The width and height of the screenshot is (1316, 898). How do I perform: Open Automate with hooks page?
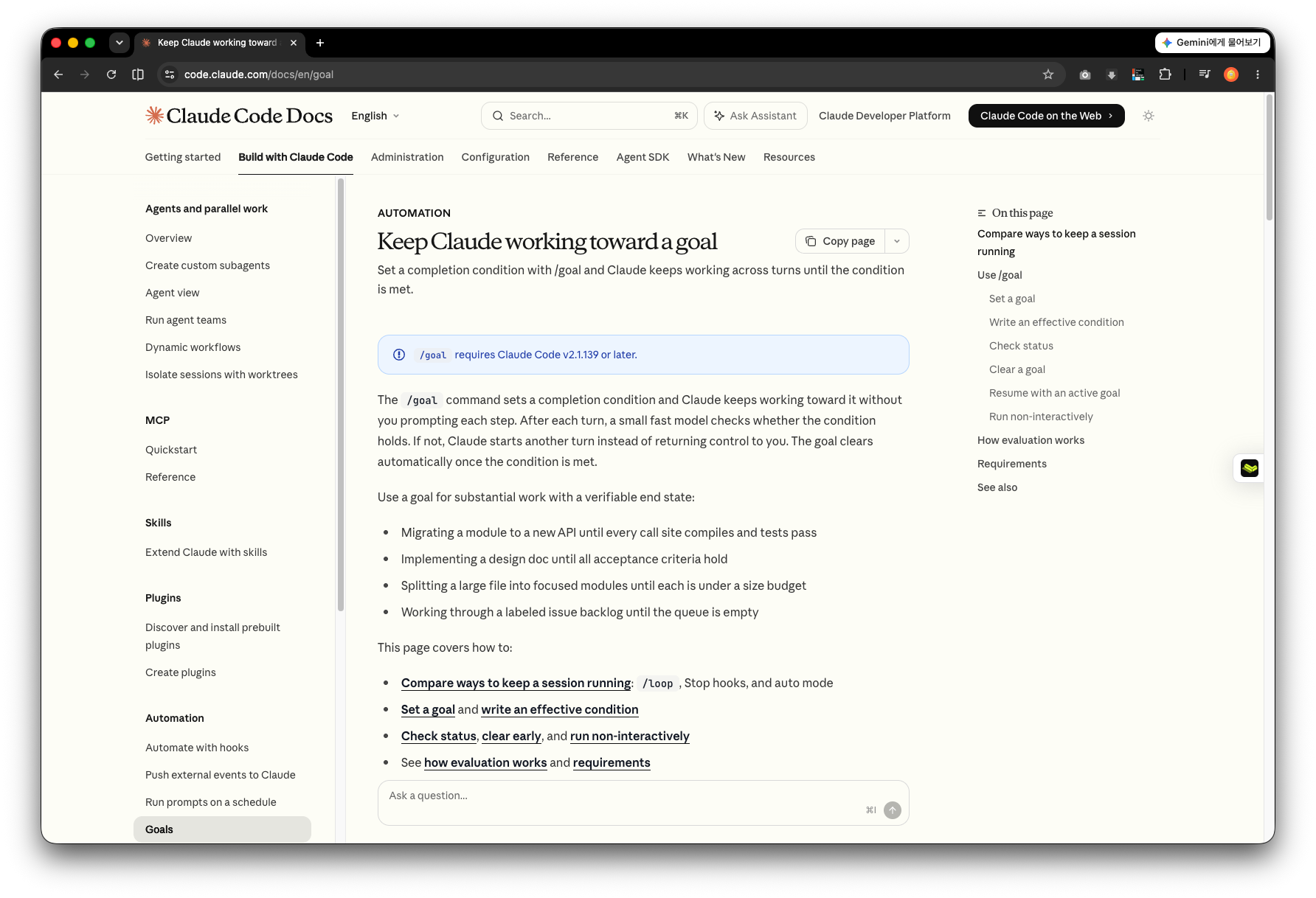pyautogui.click(x=197, y=748)
